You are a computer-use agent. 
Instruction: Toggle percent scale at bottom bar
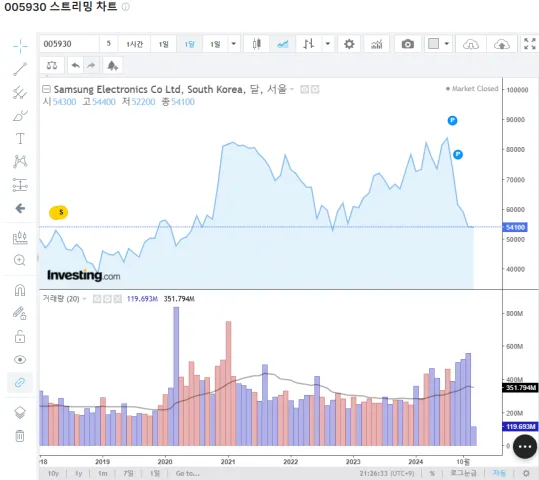coord(432,473)
